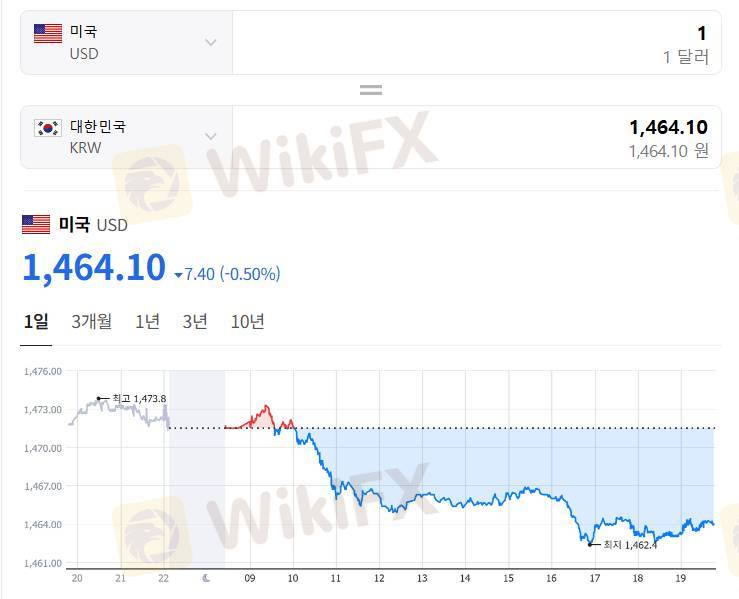Click the USD amount input field showing 1
Image resolution: width=739 pixels, height=599 pixels.
(477, 43)
